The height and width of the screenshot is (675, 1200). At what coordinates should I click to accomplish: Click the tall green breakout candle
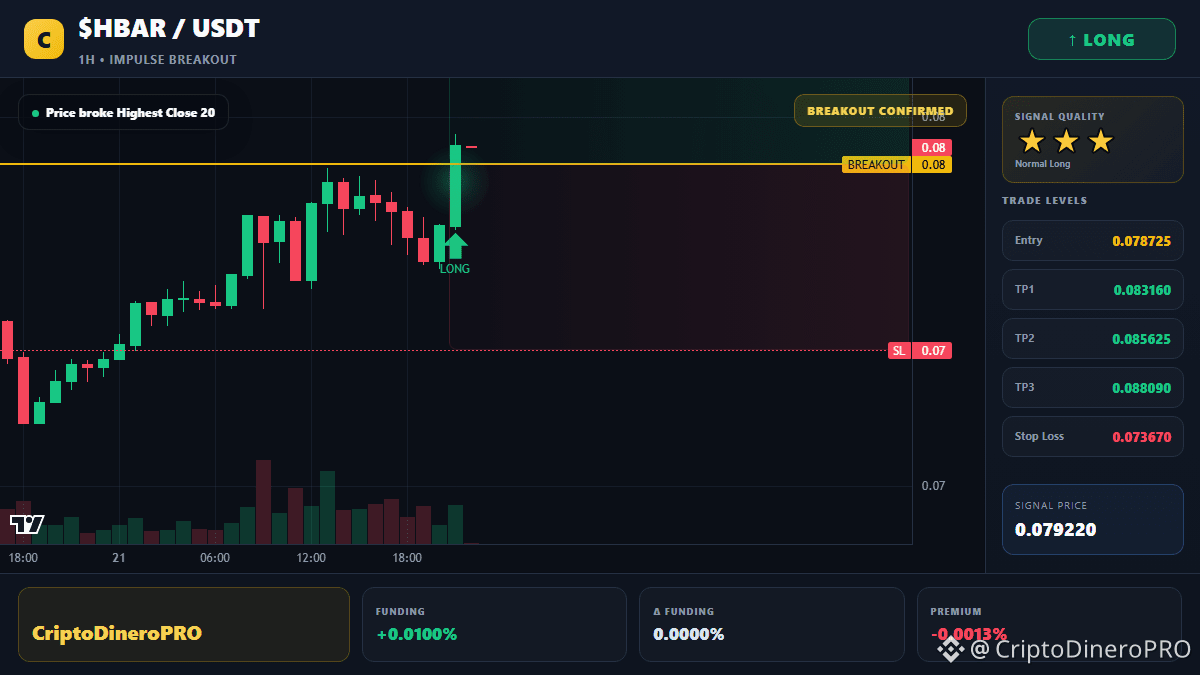(455, 186)
